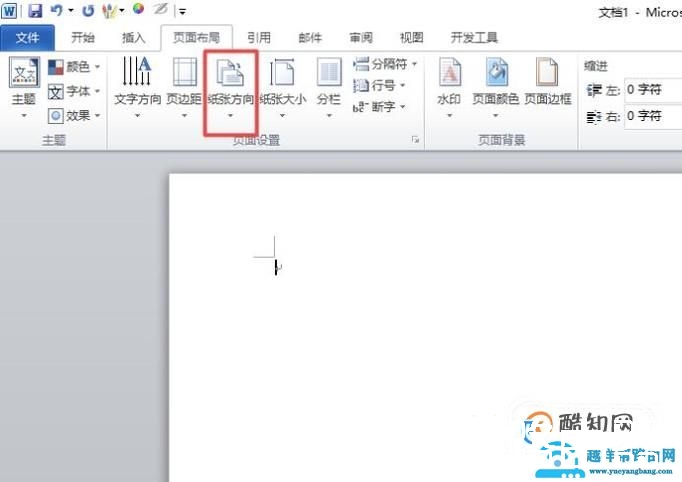Open the 页面设置 dialog launcher
The height and width of the screenshot is (482, 682).
[415, 140]
